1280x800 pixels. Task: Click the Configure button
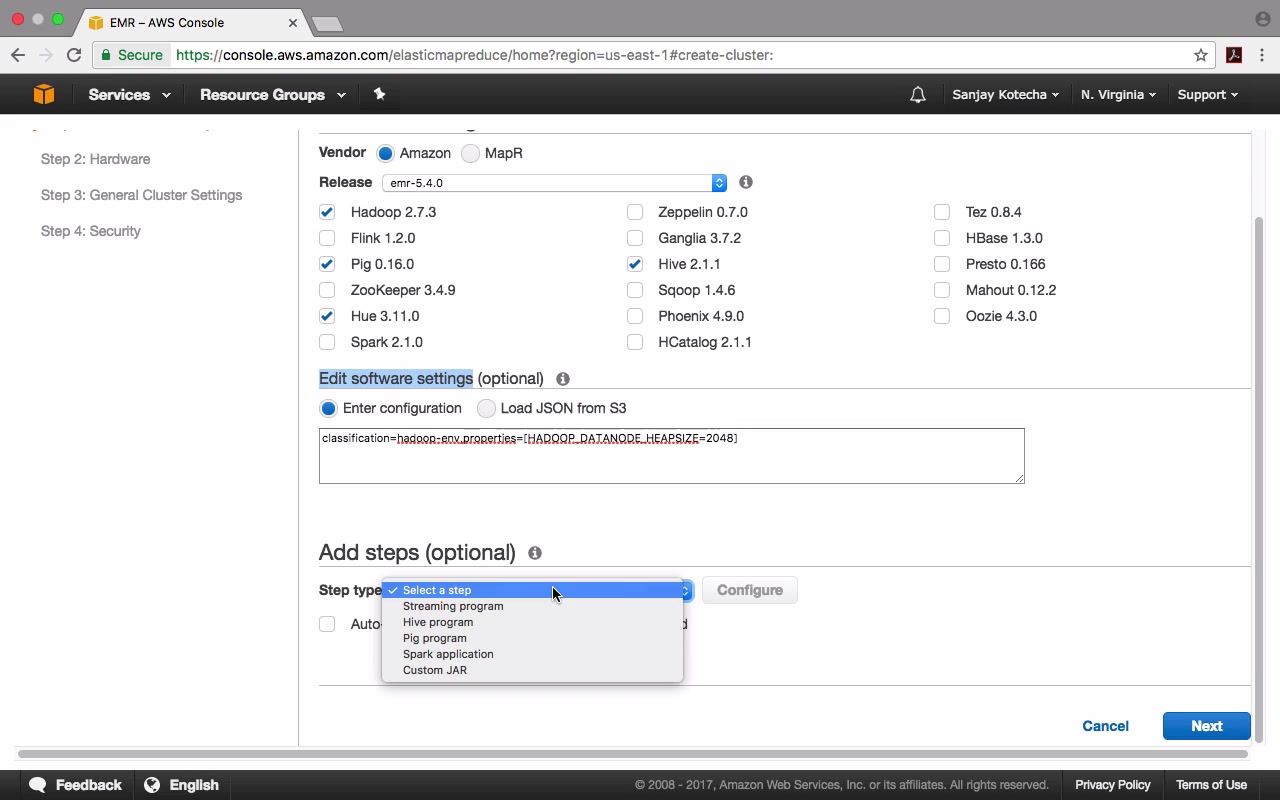click(x=750, y=590)
